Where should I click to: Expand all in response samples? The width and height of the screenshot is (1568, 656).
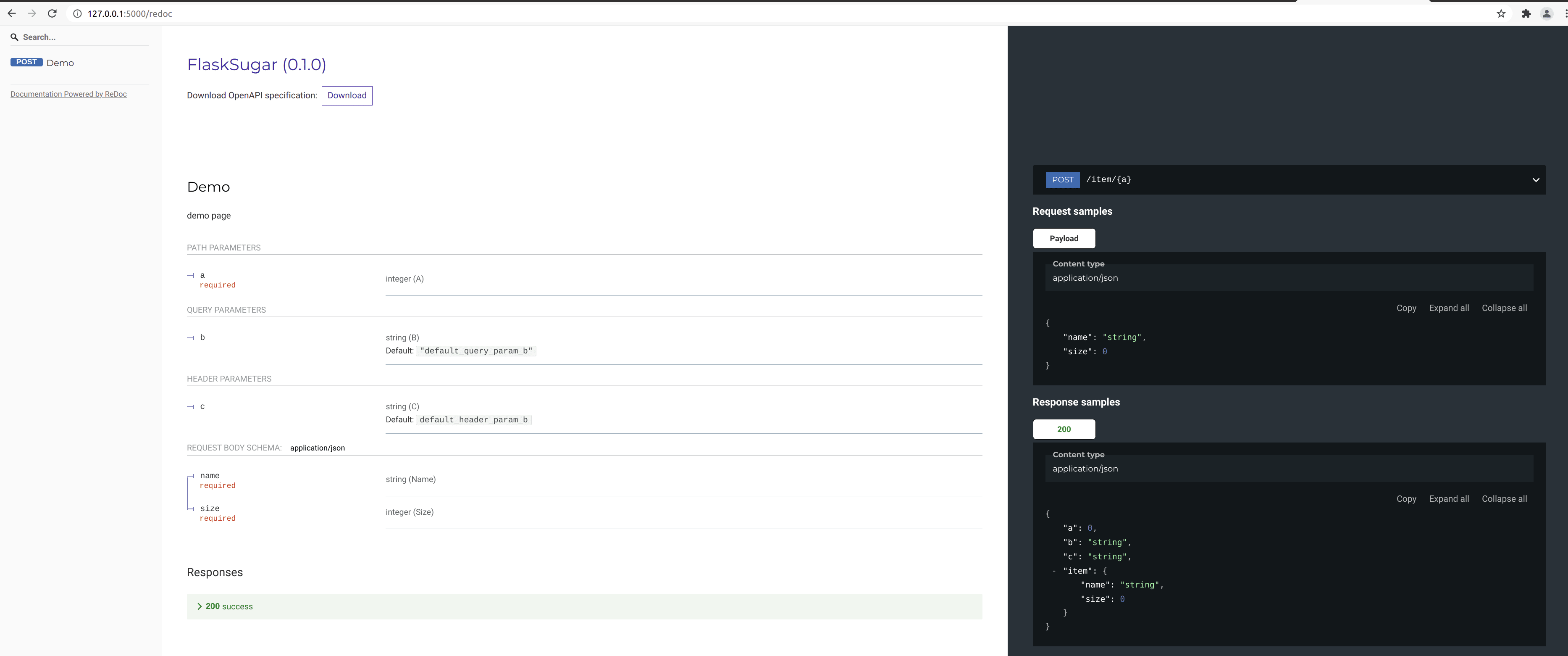(x=1448, y=499)
